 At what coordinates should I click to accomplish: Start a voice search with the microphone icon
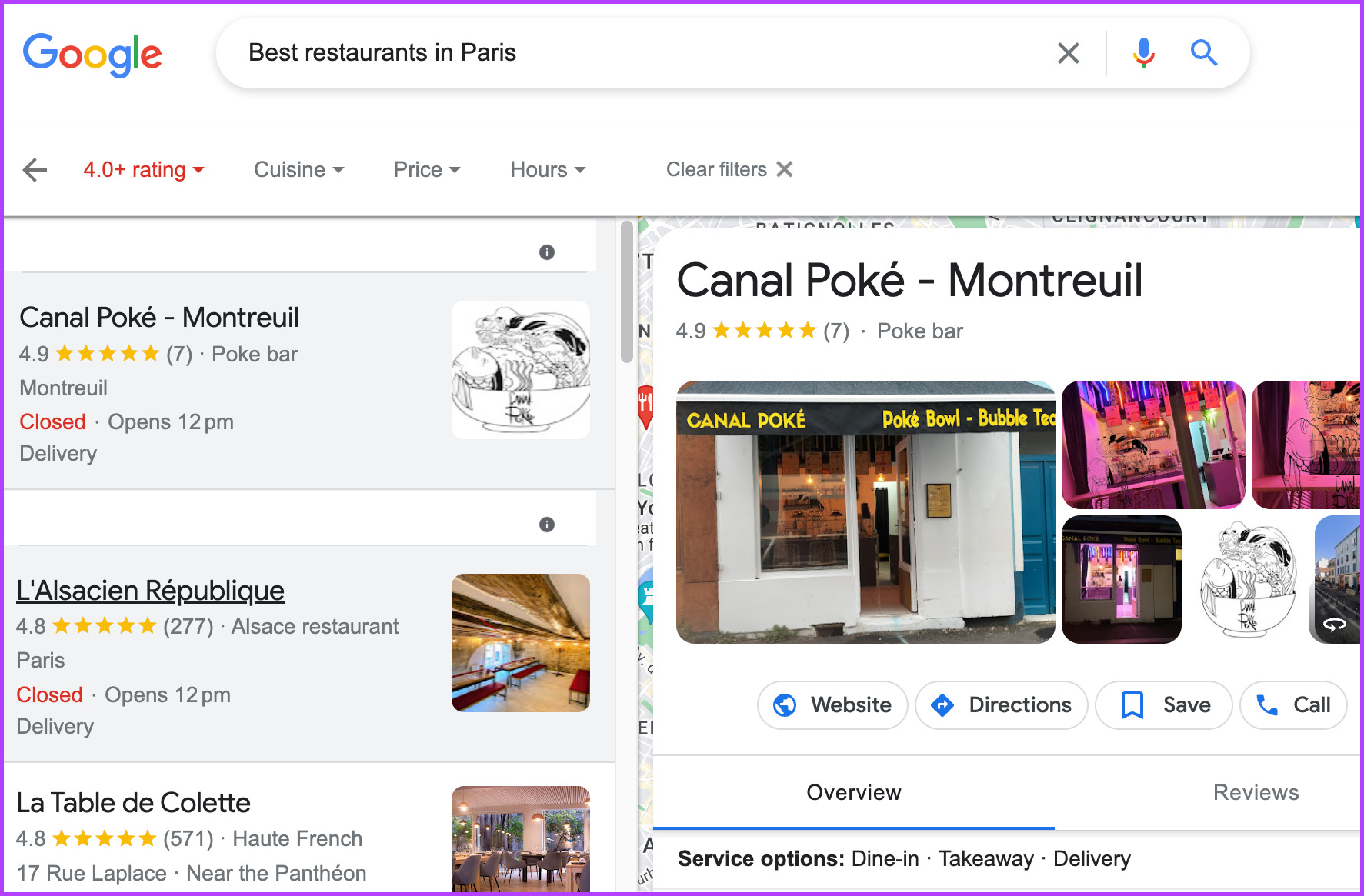(x=1143, y=52)
